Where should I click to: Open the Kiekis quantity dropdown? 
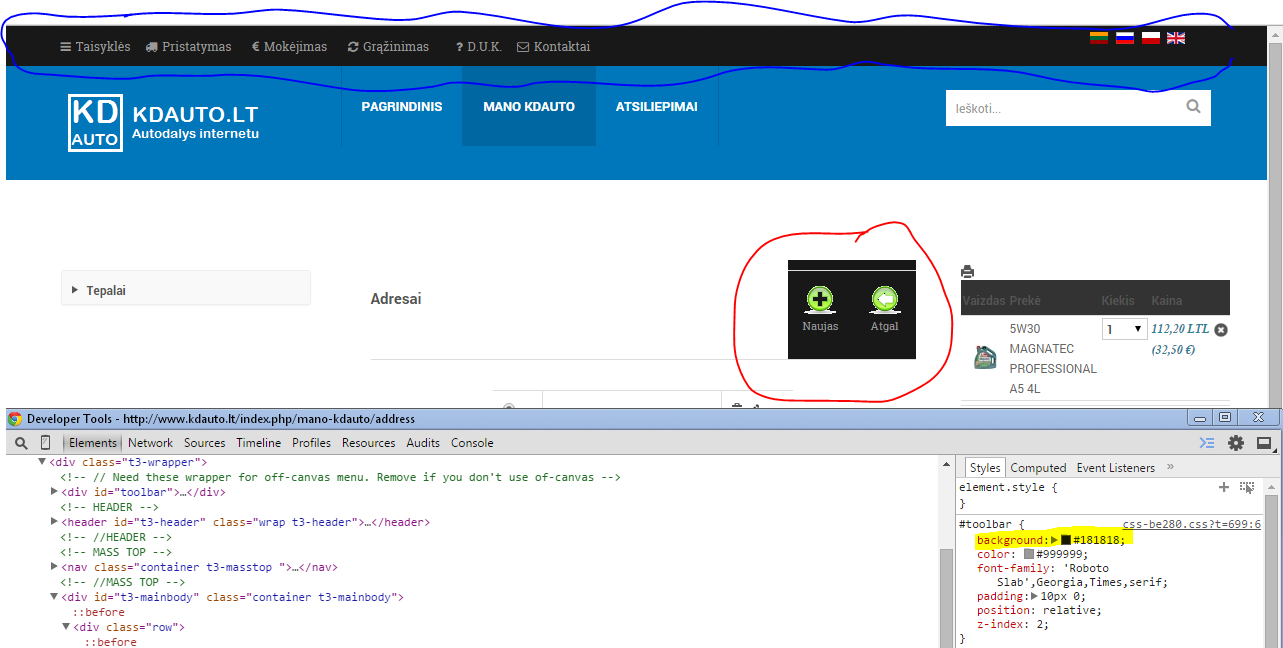pyautogui.click(x=1124, y=328)
